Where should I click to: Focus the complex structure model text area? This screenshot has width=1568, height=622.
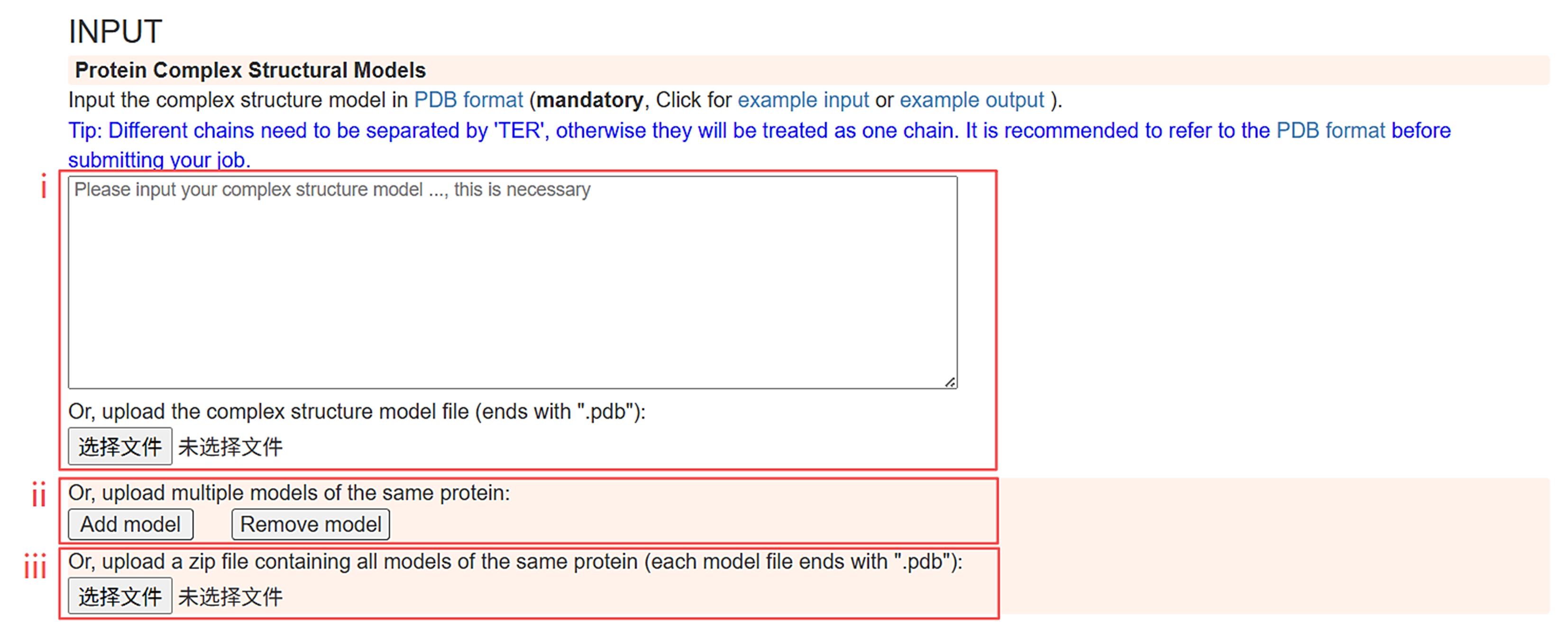coord(513,283)
